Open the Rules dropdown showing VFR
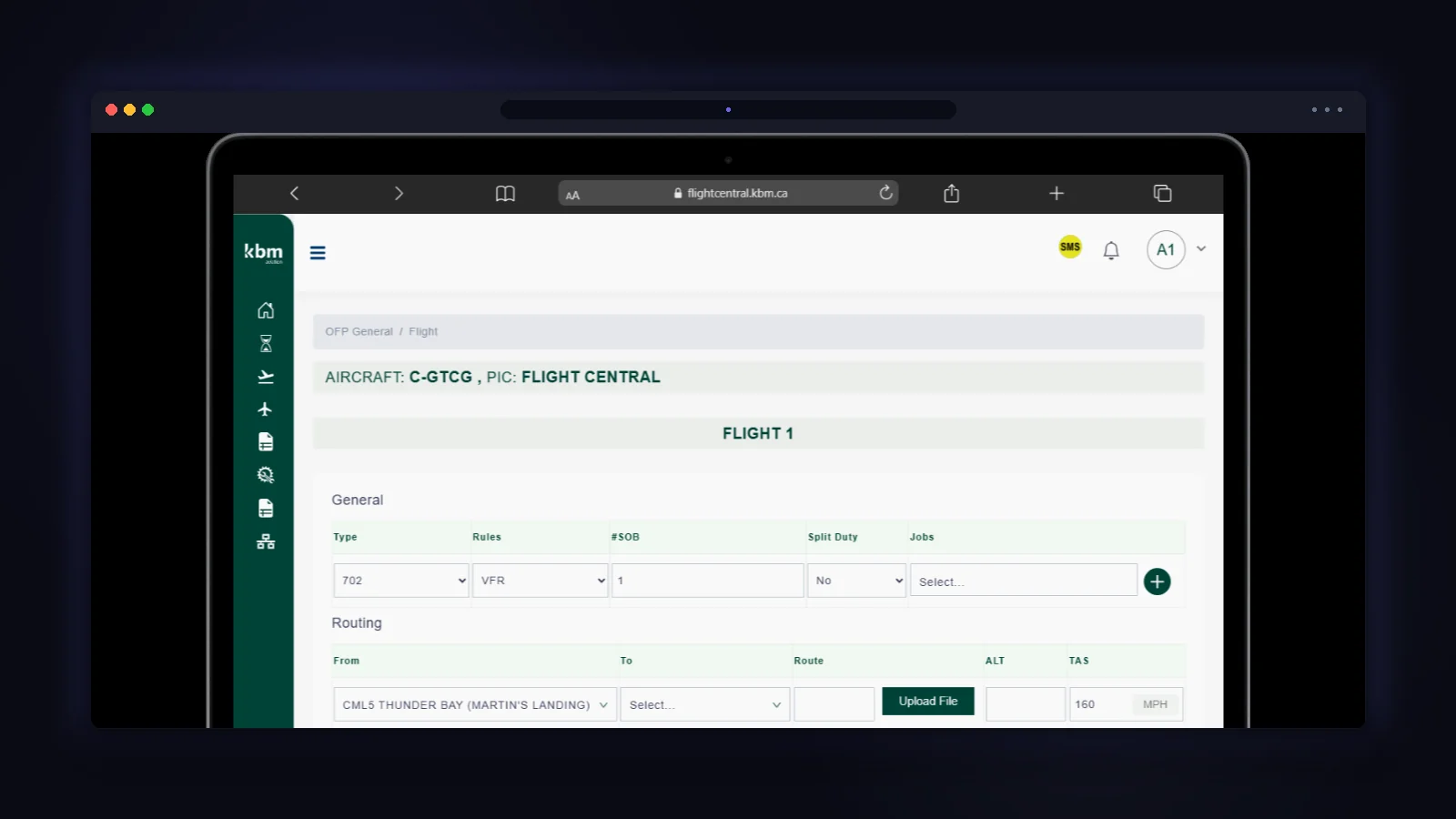Image resolution: width=1456 pixels, height=819 pixels. 540,581
